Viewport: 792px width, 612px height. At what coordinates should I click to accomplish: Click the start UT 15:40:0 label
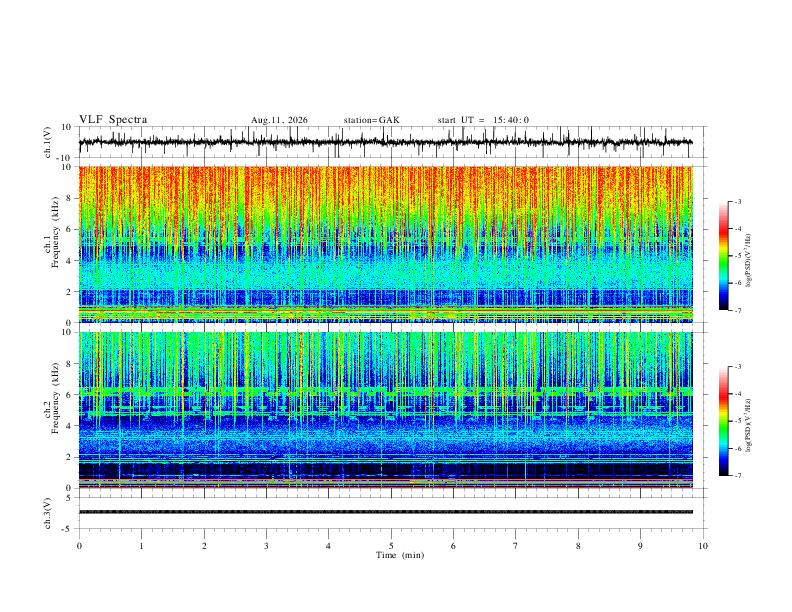(x=483, y=120)
